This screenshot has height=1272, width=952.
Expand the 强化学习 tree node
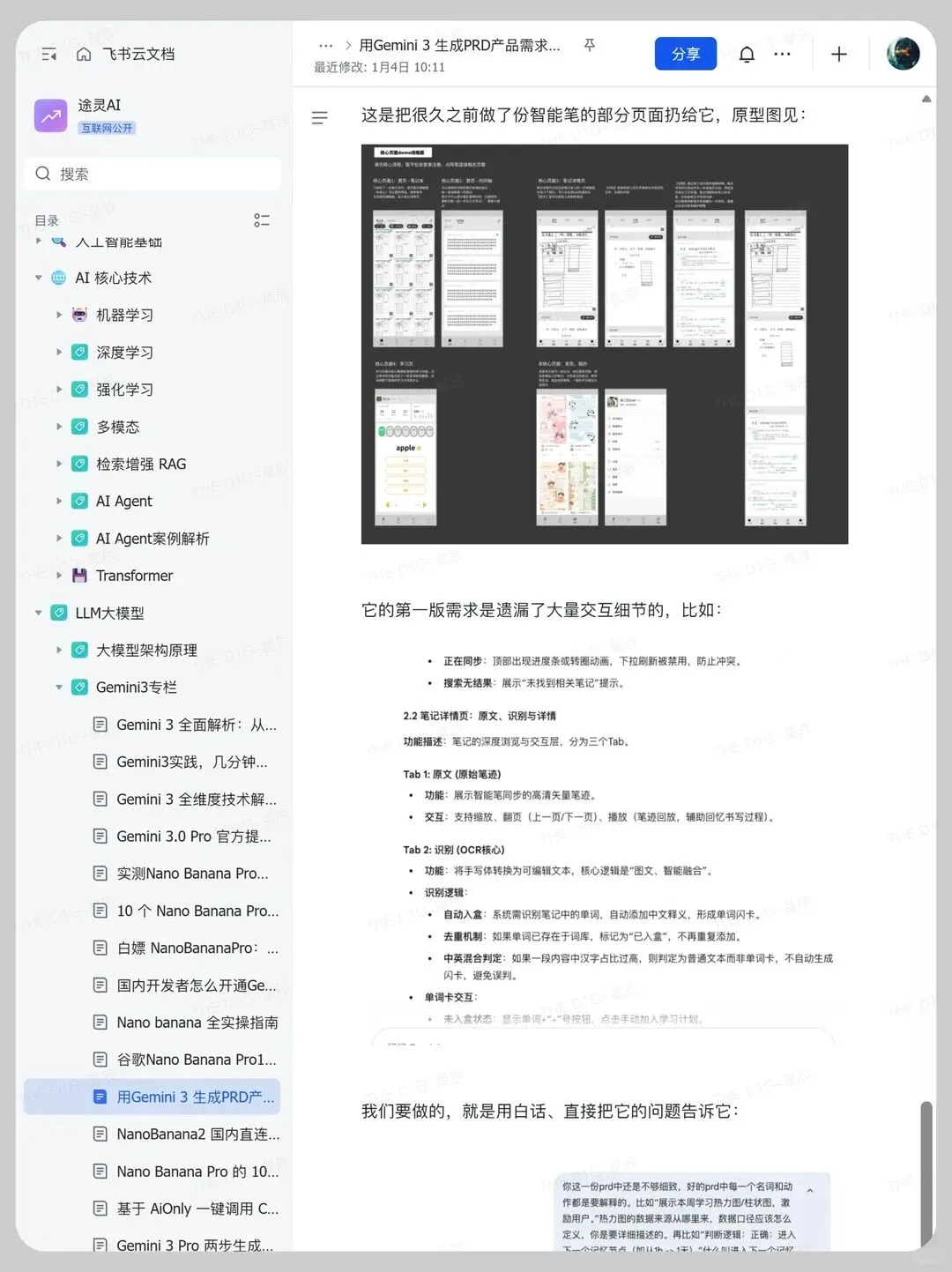coord(59,389)
